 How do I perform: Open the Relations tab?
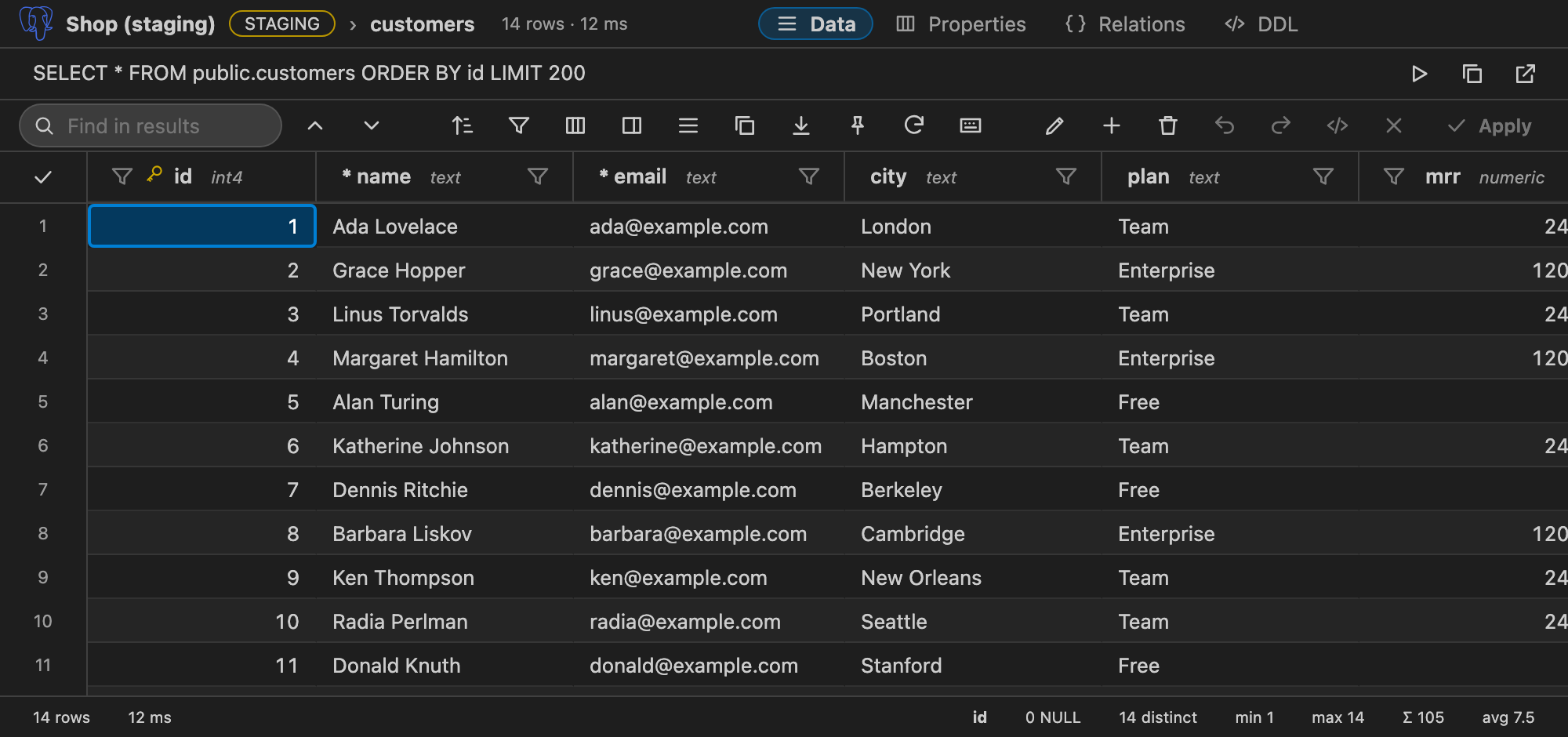(x=1125, y=24)
